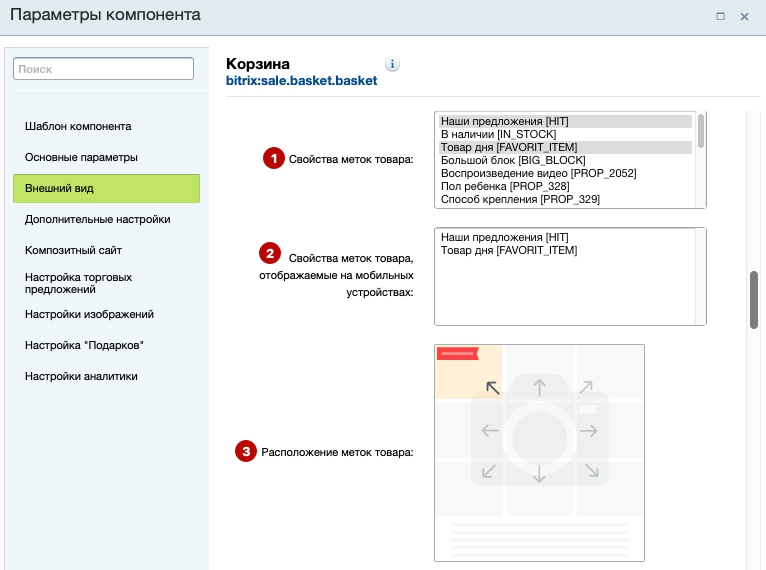
Task: Select Наши предложения [HIT] in mobile list
Action: 565,237
